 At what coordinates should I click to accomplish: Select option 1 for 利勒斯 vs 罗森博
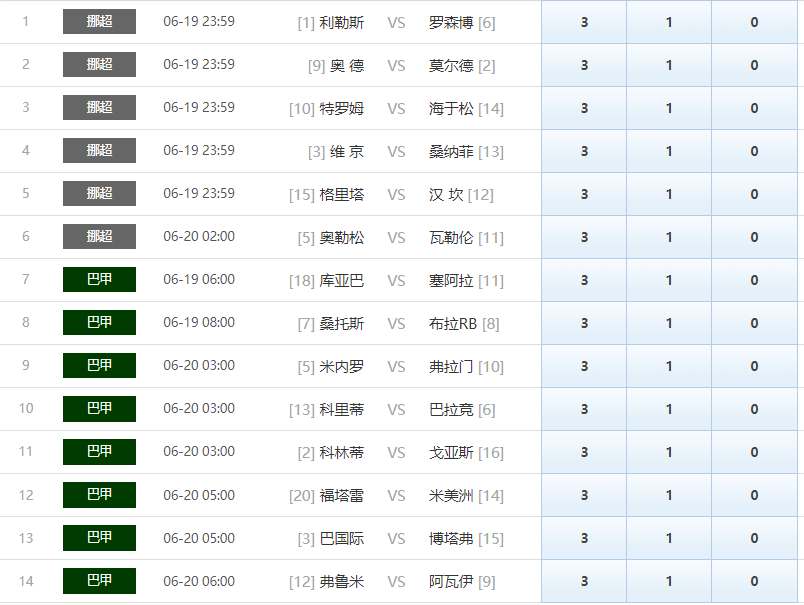pos(669,22)
